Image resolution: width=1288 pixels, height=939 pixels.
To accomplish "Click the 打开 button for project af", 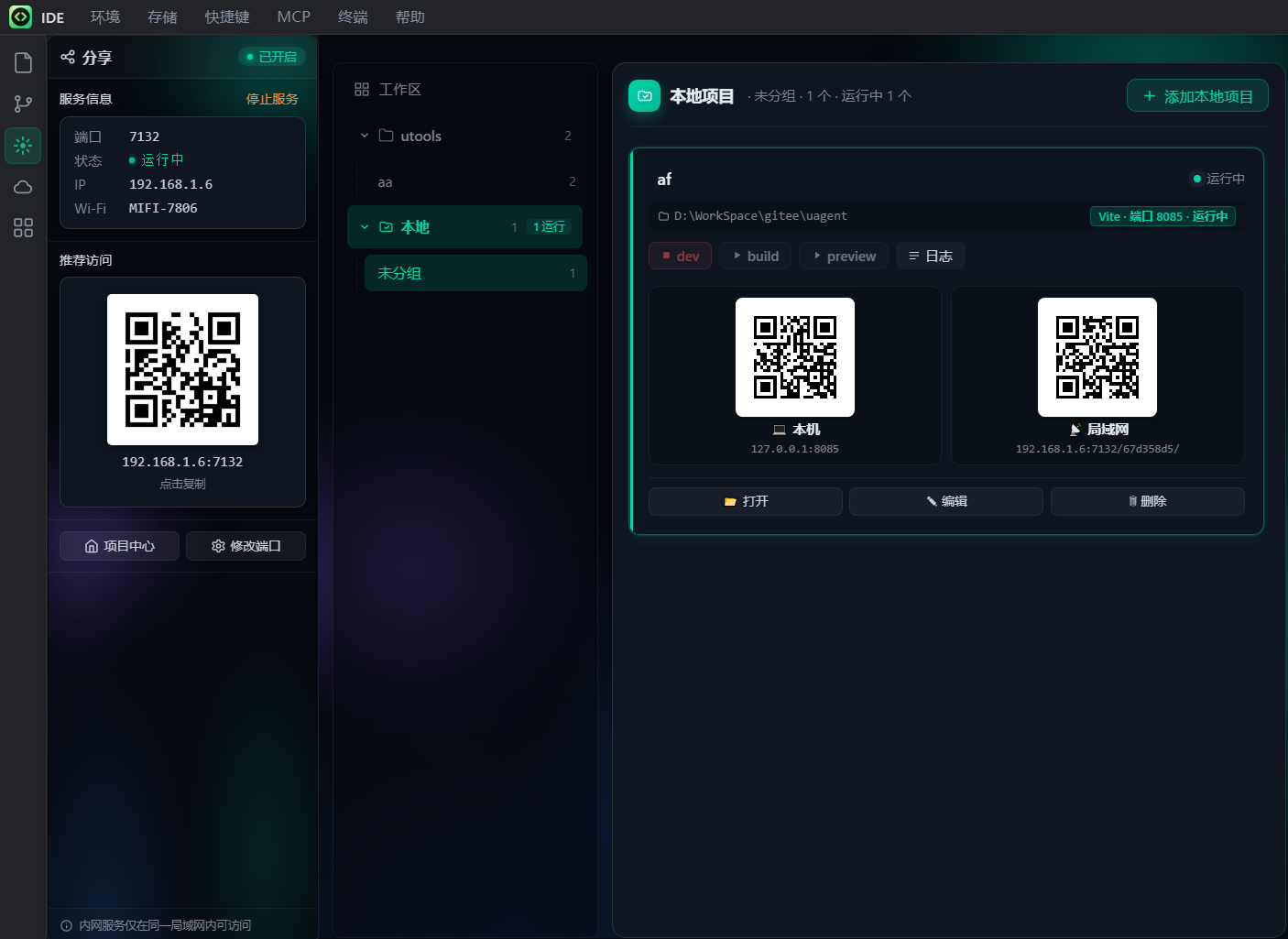I will [x=746, y=501].
